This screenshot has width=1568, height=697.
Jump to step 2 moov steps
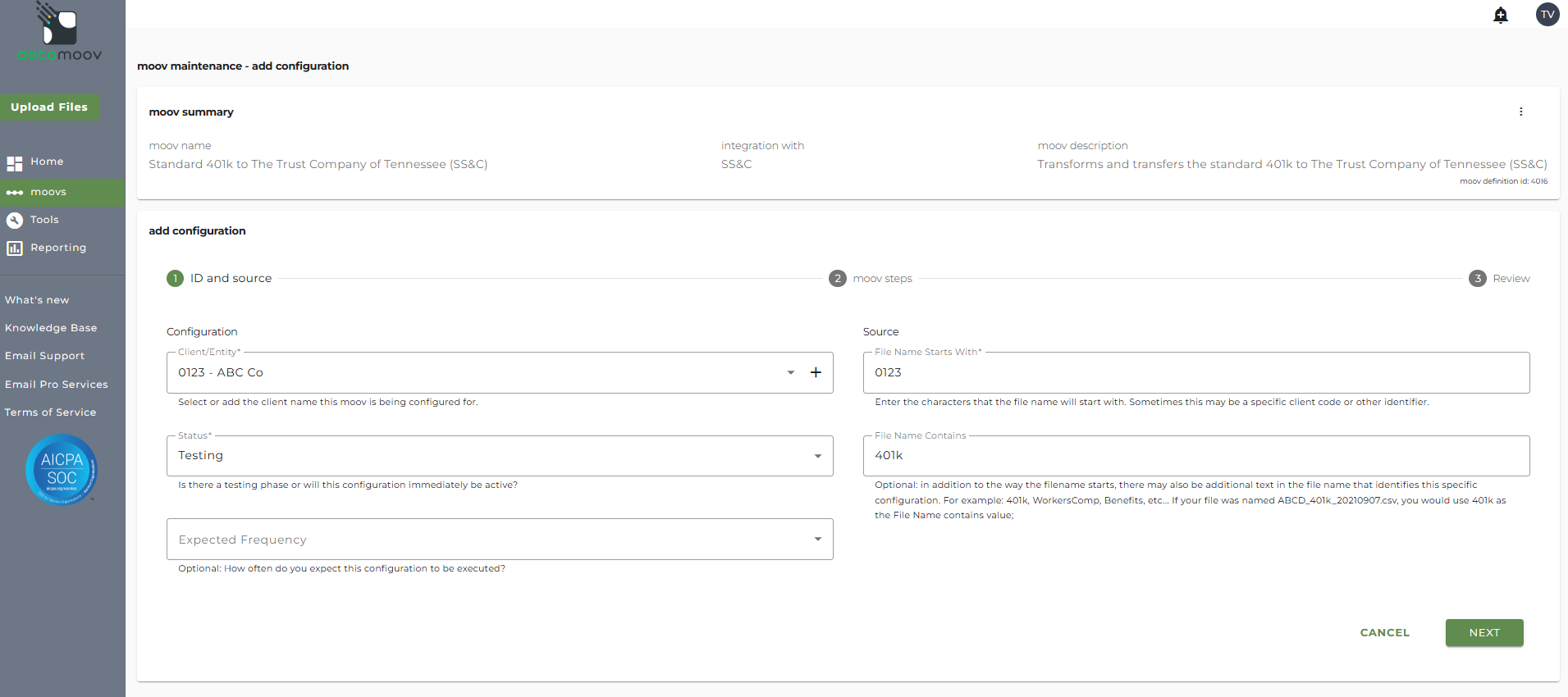tap(871, 279)
